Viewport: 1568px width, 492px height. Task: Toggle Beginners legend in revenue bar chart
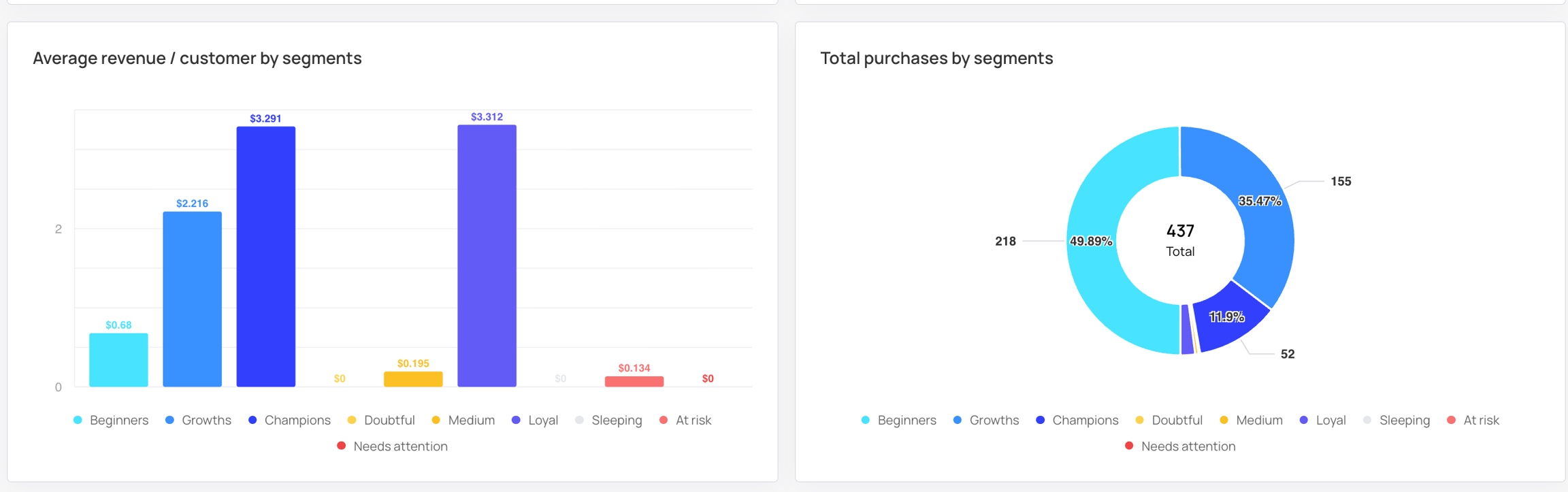pyautogui.click(x=111, y=421)
